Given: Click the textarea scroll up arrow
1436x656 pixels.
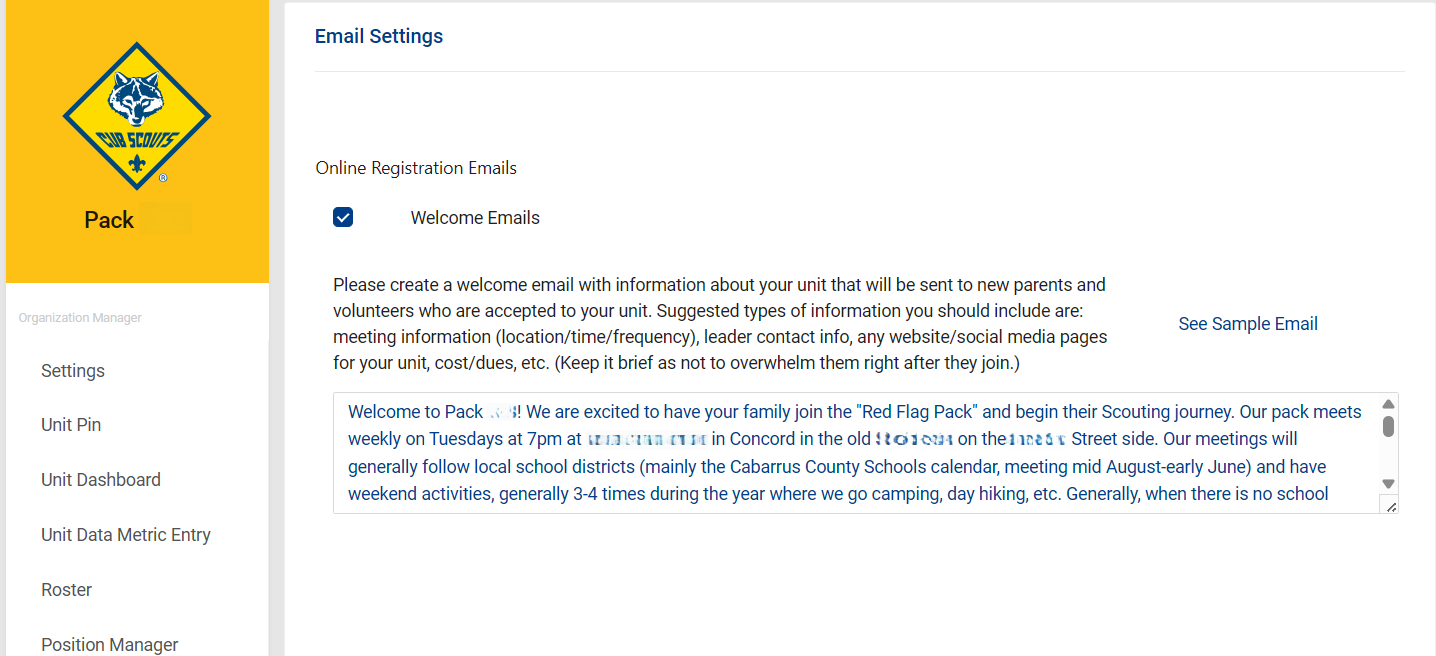Looking at the screenshot, I should coord(1388,404).
